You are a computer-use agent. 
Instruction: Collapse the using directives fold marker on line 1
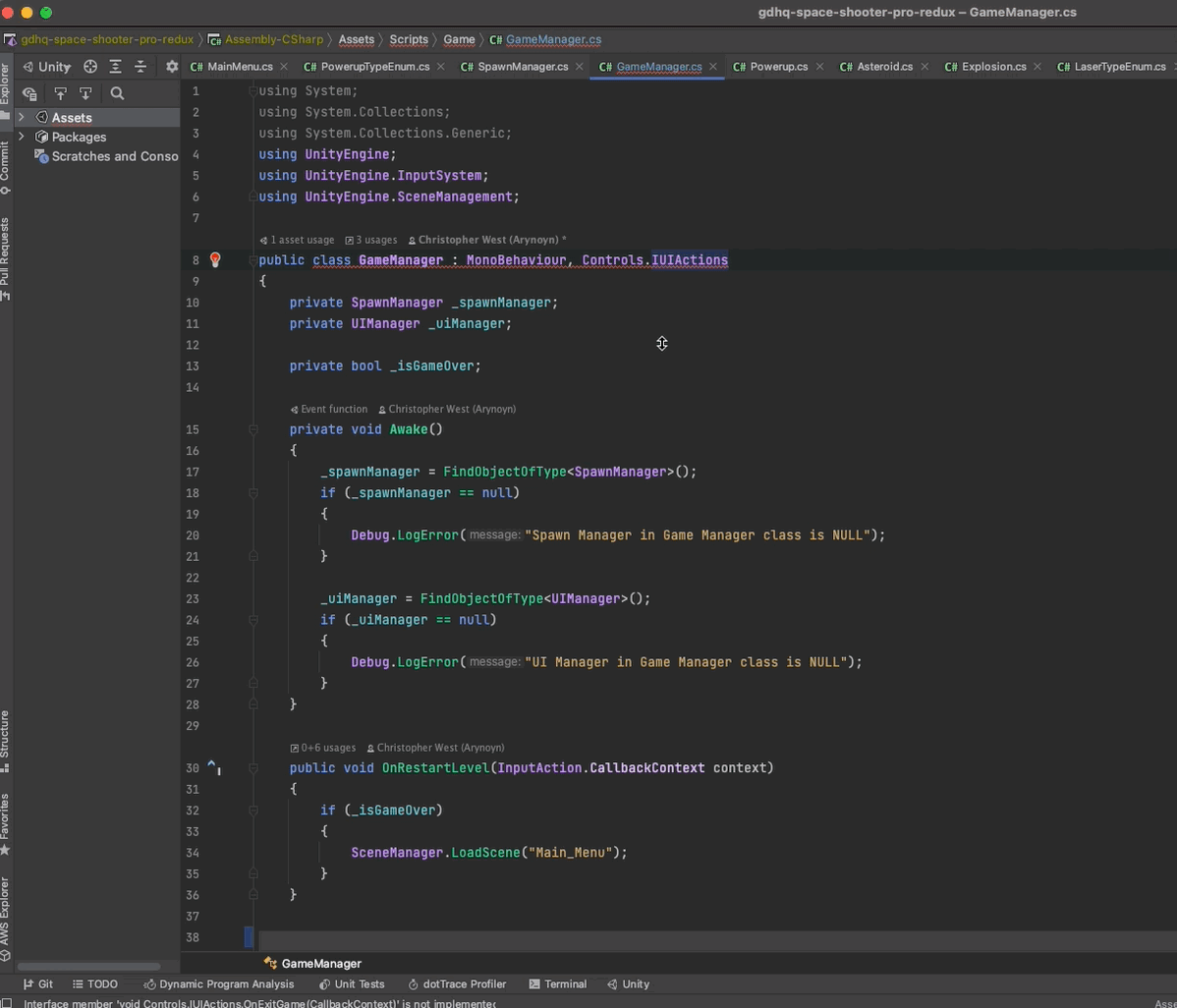pyautogui.click(x=252, y=90)
